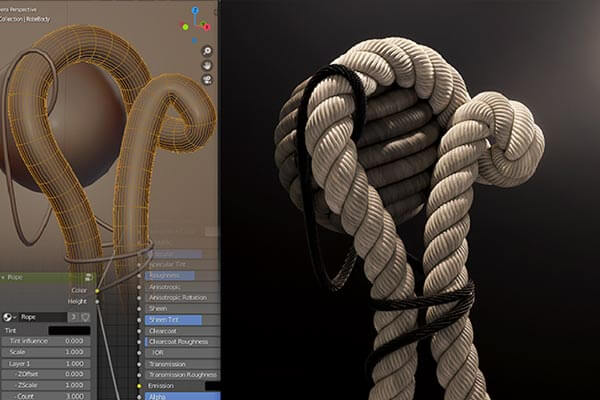This screenshot has width=600, height=400.
Task: Click the Sheen Tint input socket dot
Action: coord(139,320)
